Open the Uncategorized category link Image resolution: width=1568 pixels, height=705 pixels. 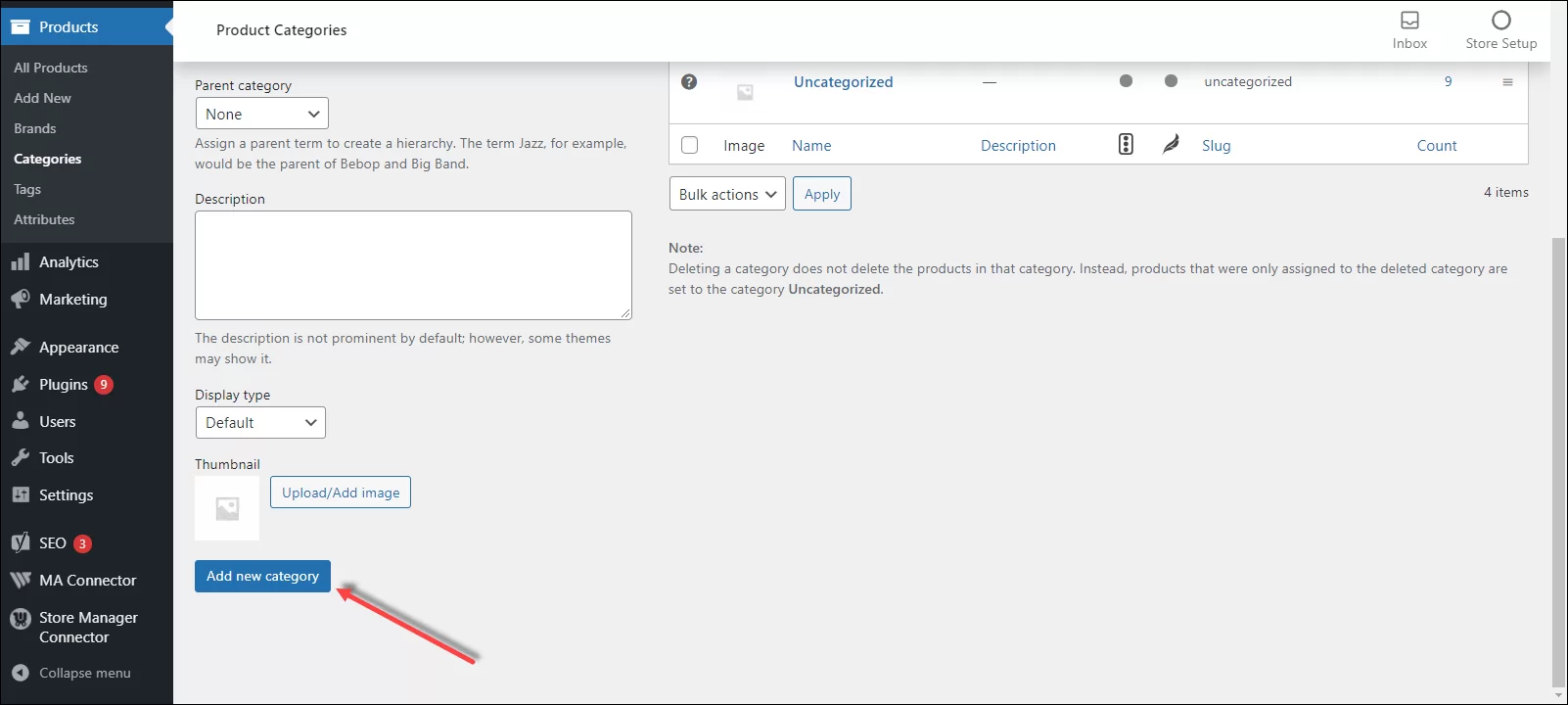(x=843, y=82)
